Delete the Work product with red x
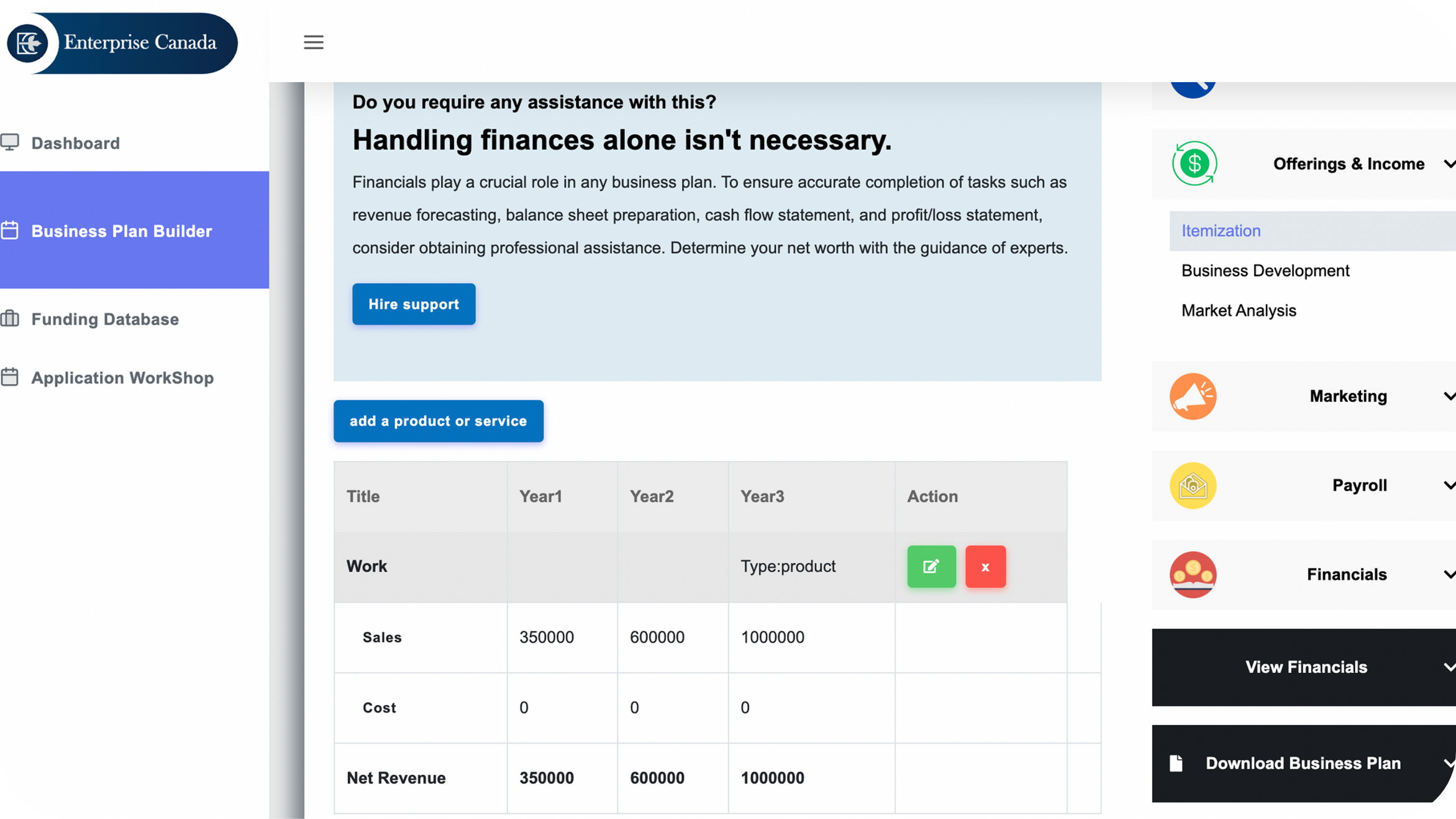The width and height of the screenshot is (1456, 819). 985,566
